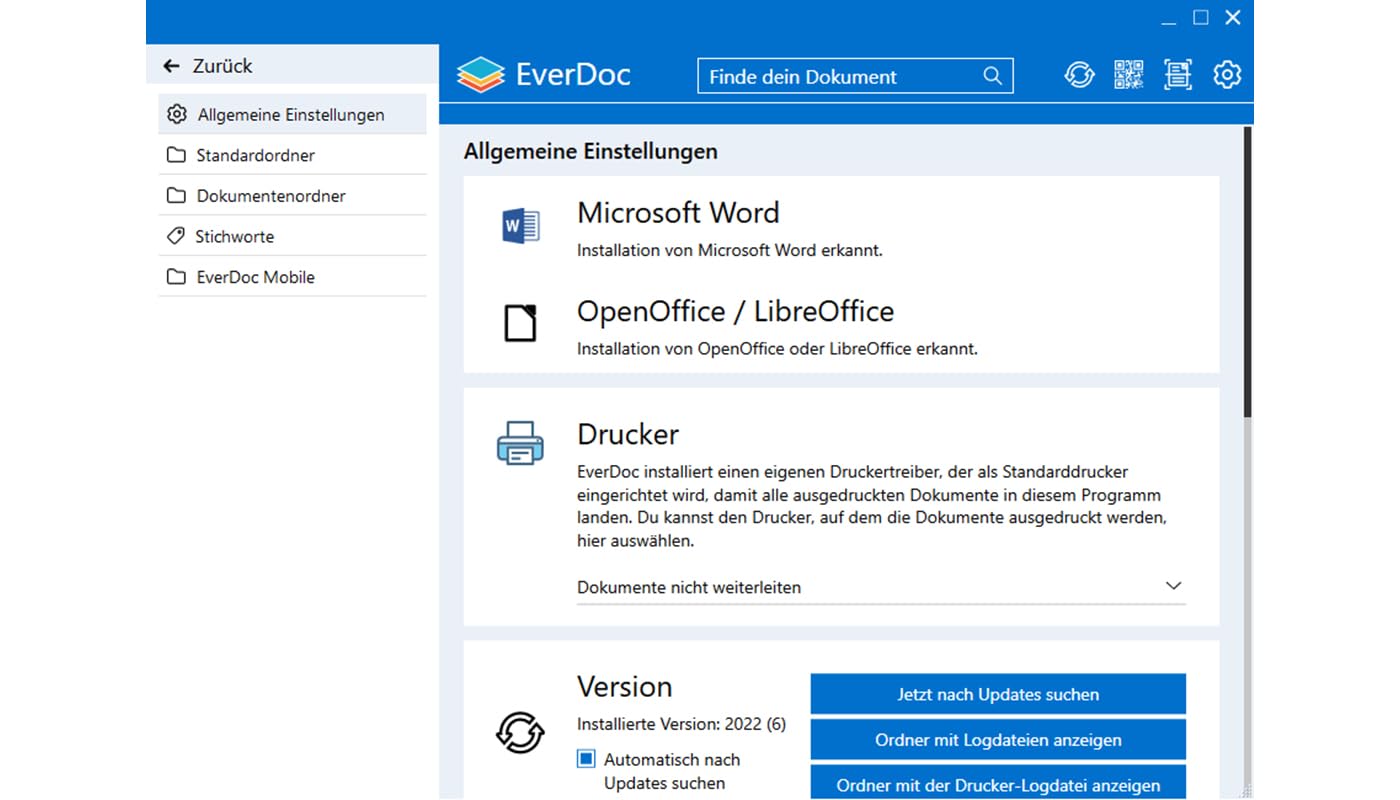1400x800 pixels.
Task: Click Ordner mit der Drucker-Logdatei anzeigen button
Action: click(998, 783)
